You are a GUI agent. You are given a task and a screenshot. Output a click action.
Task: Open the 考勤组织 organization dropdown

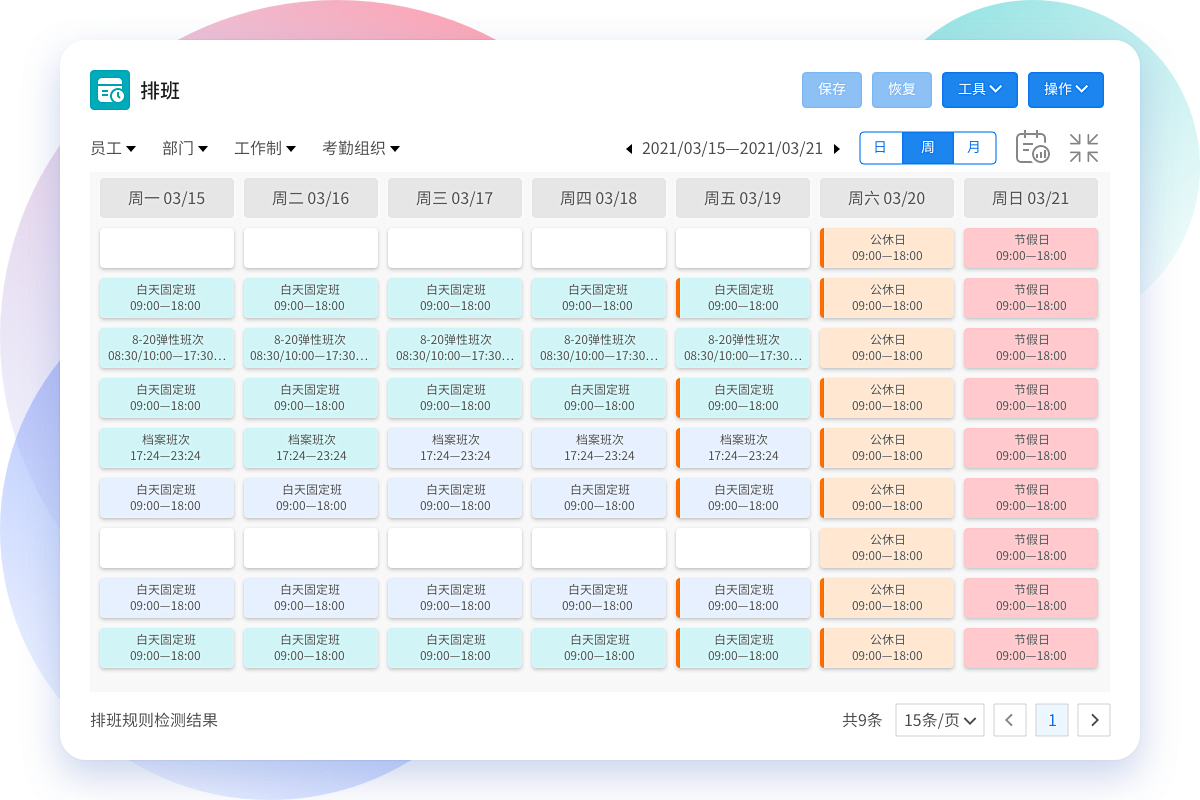click(360, 148)
